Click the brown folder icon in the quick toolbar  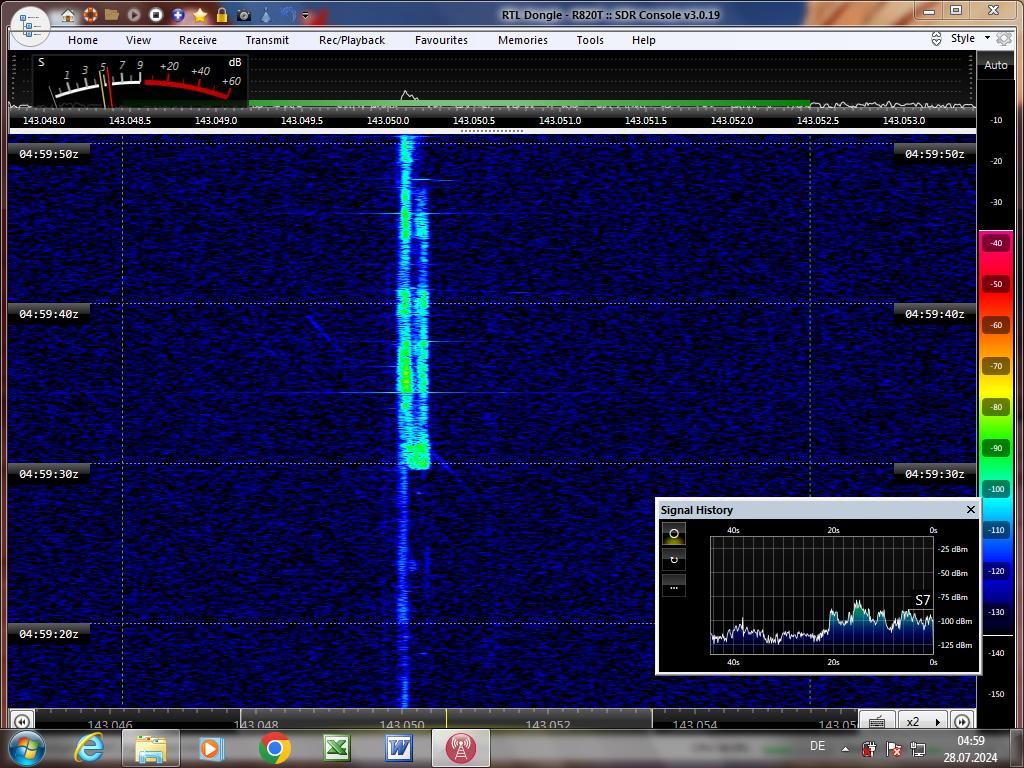112,14
